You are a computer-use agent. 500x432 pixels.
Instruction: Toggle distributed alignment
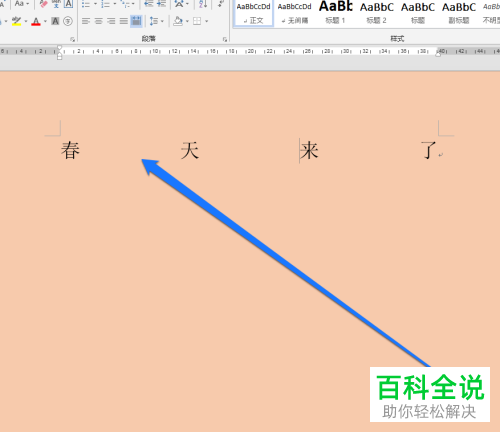click(x=136, y=21)
